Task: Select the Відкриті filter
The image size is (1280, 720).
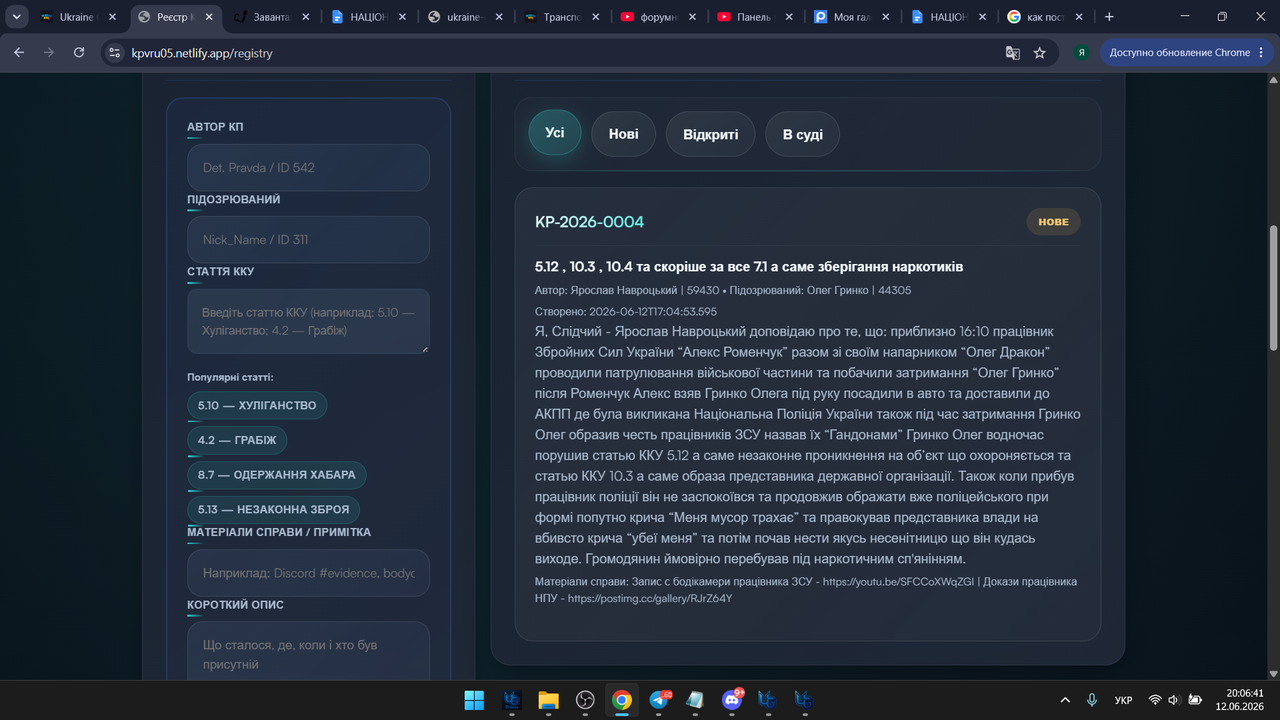Action: point(711,133)
